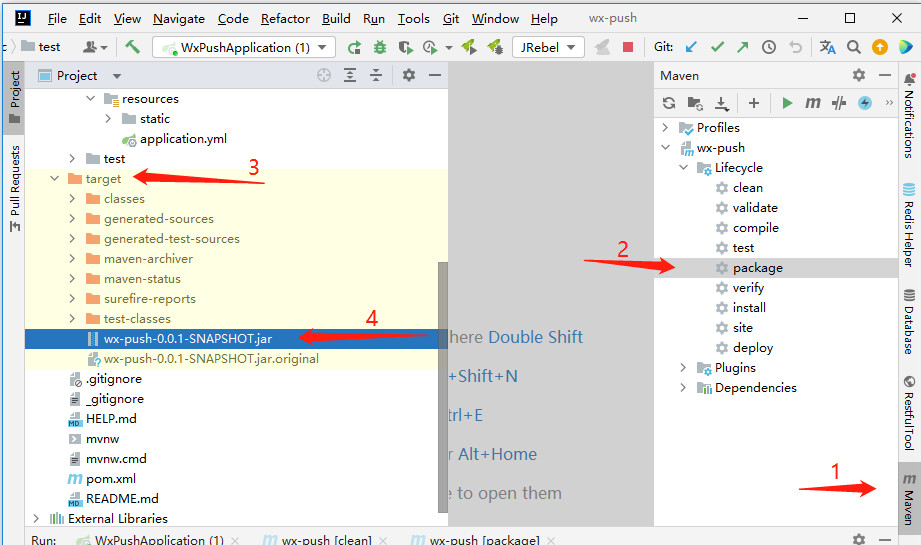Open the Tools menu

414,19
